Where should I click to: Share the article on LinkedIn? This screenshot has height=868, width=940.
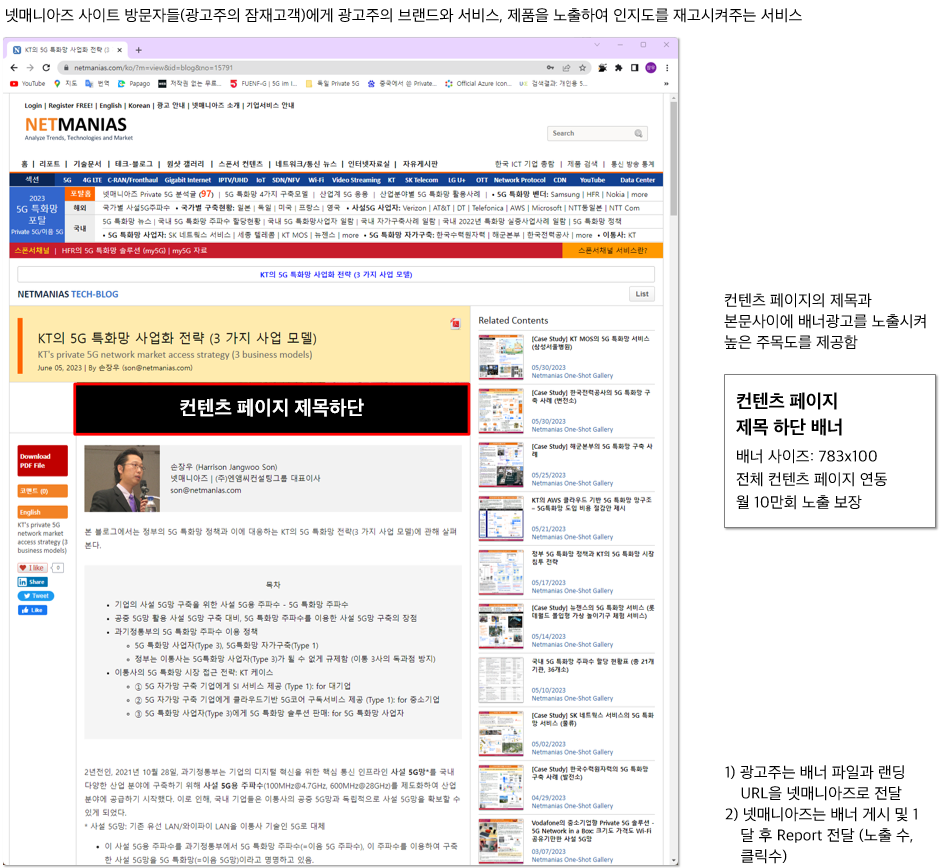point(32,582)
